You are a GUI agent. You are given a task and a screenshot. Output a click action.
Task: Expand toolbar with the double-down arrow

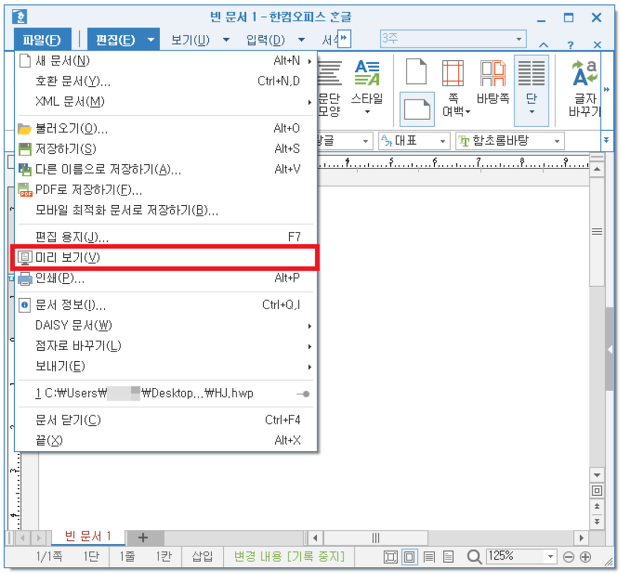607,140
